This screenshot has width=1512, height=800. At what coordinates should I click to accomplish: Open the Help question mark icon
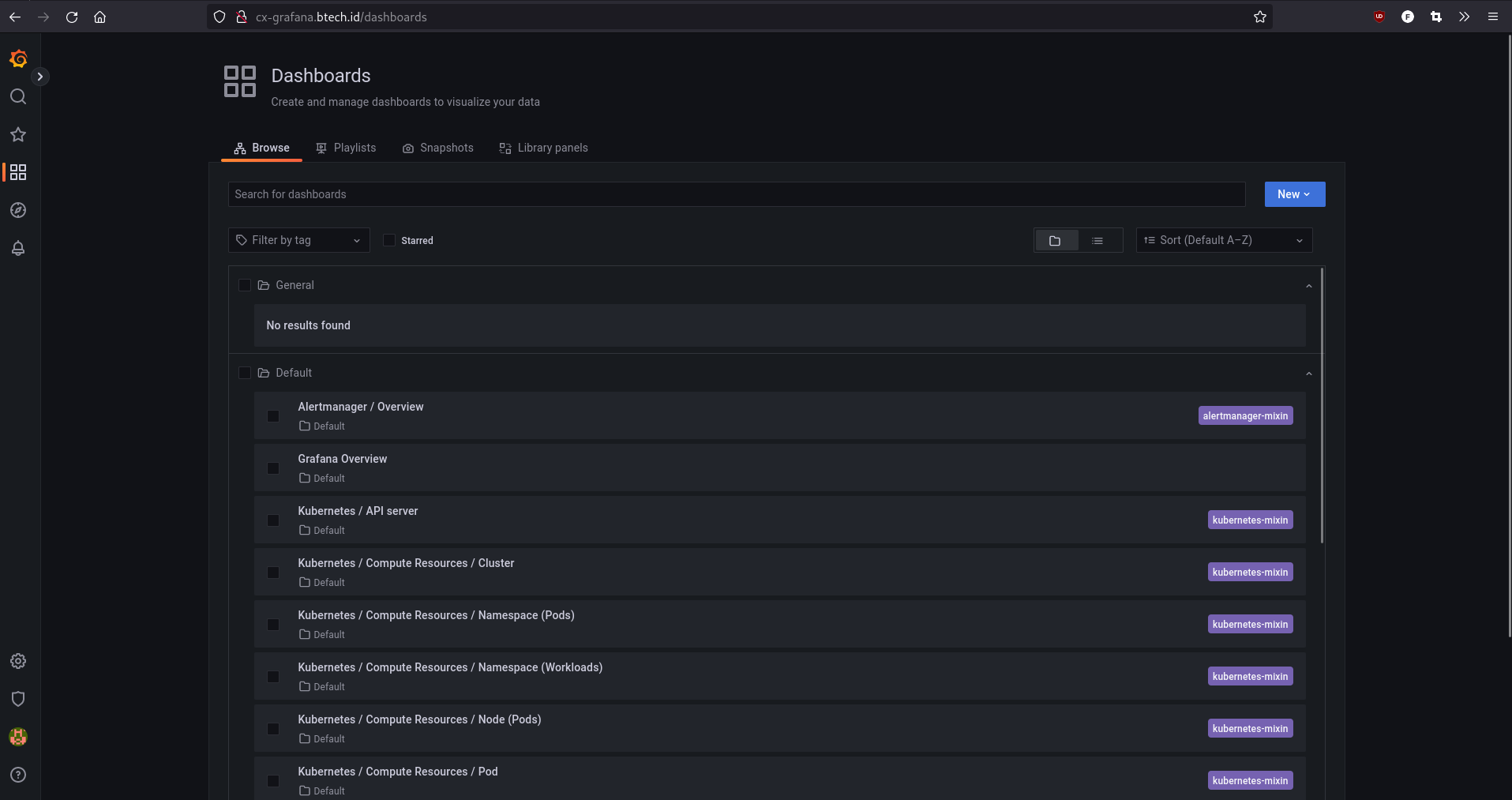pos(18,775)
